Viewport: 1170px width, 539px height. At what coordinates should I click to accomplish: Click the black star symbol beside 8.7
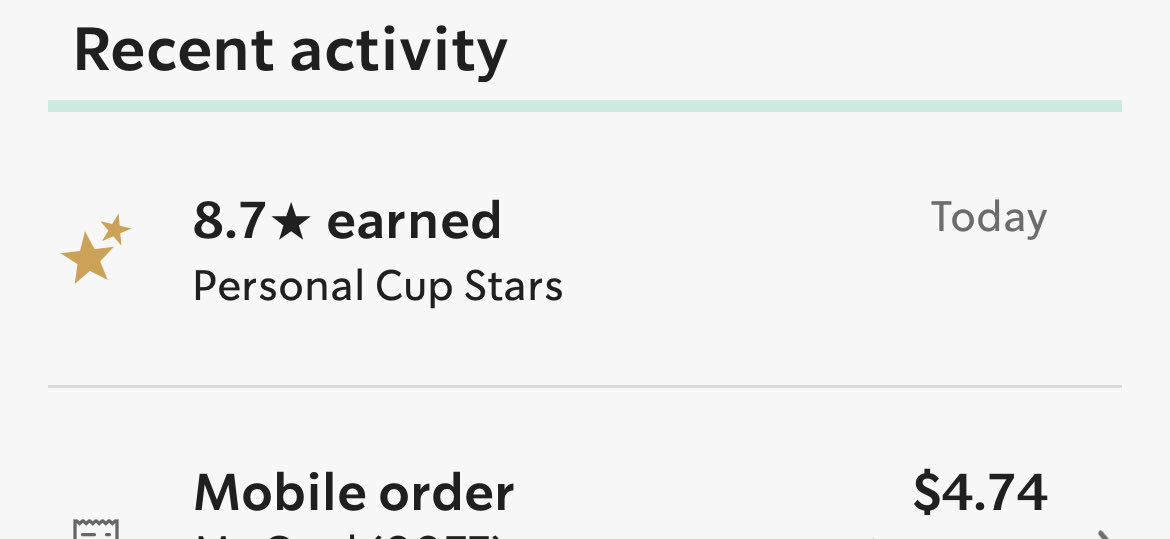(290, 223)
